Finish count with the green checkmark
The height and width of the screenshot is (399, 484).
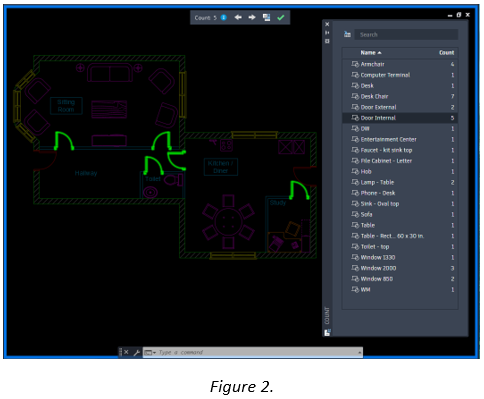click(281, 17)
